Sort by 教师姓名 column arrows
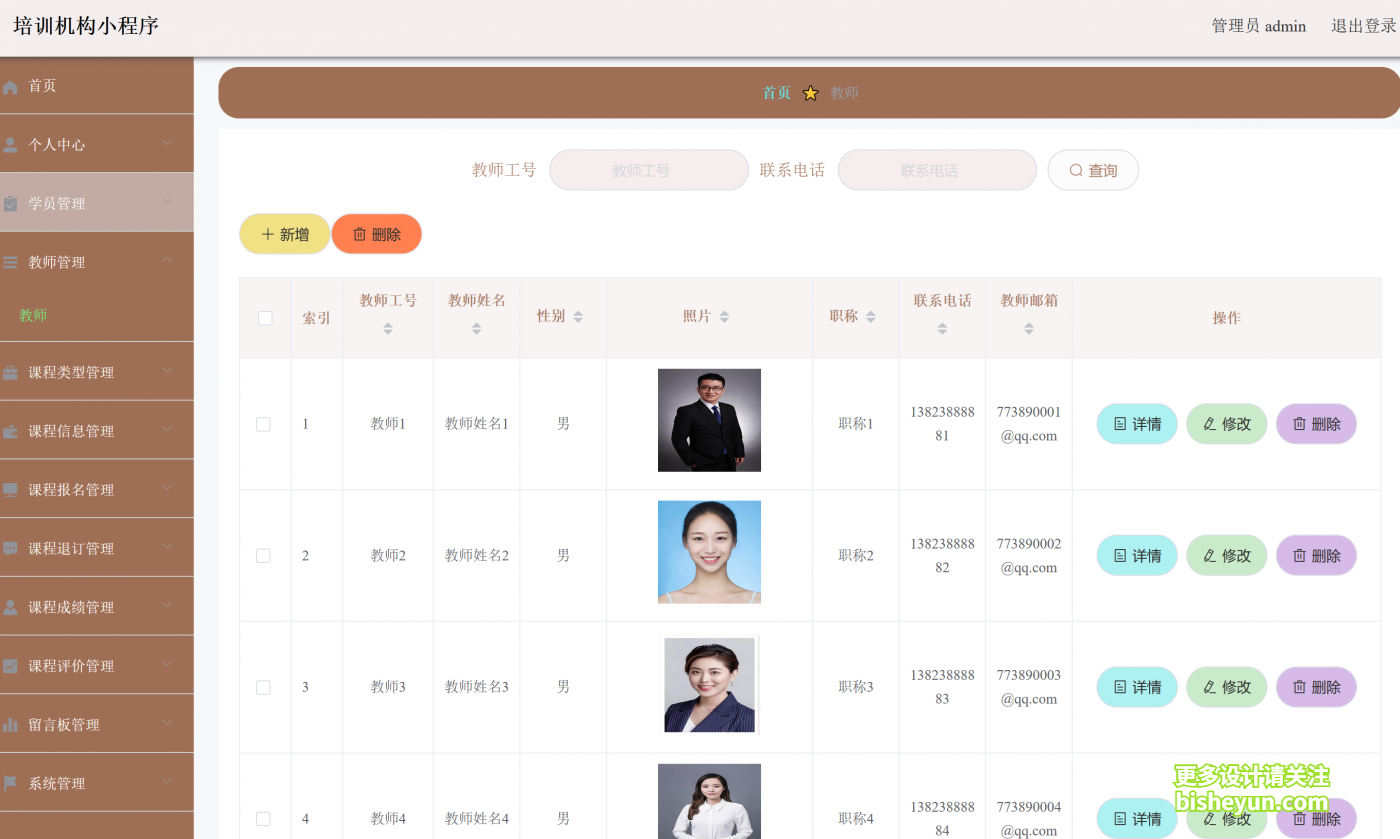The width and height of the screenshot is (1400, 839). pos(476,328)
